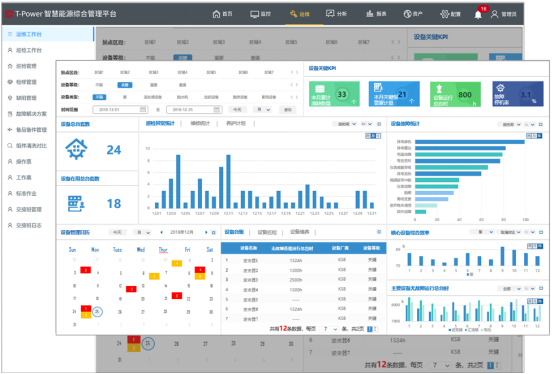The image size is (554, 374).
Task: Click the 配置 configuration icon in top bar
Action: tap(444, 14)
